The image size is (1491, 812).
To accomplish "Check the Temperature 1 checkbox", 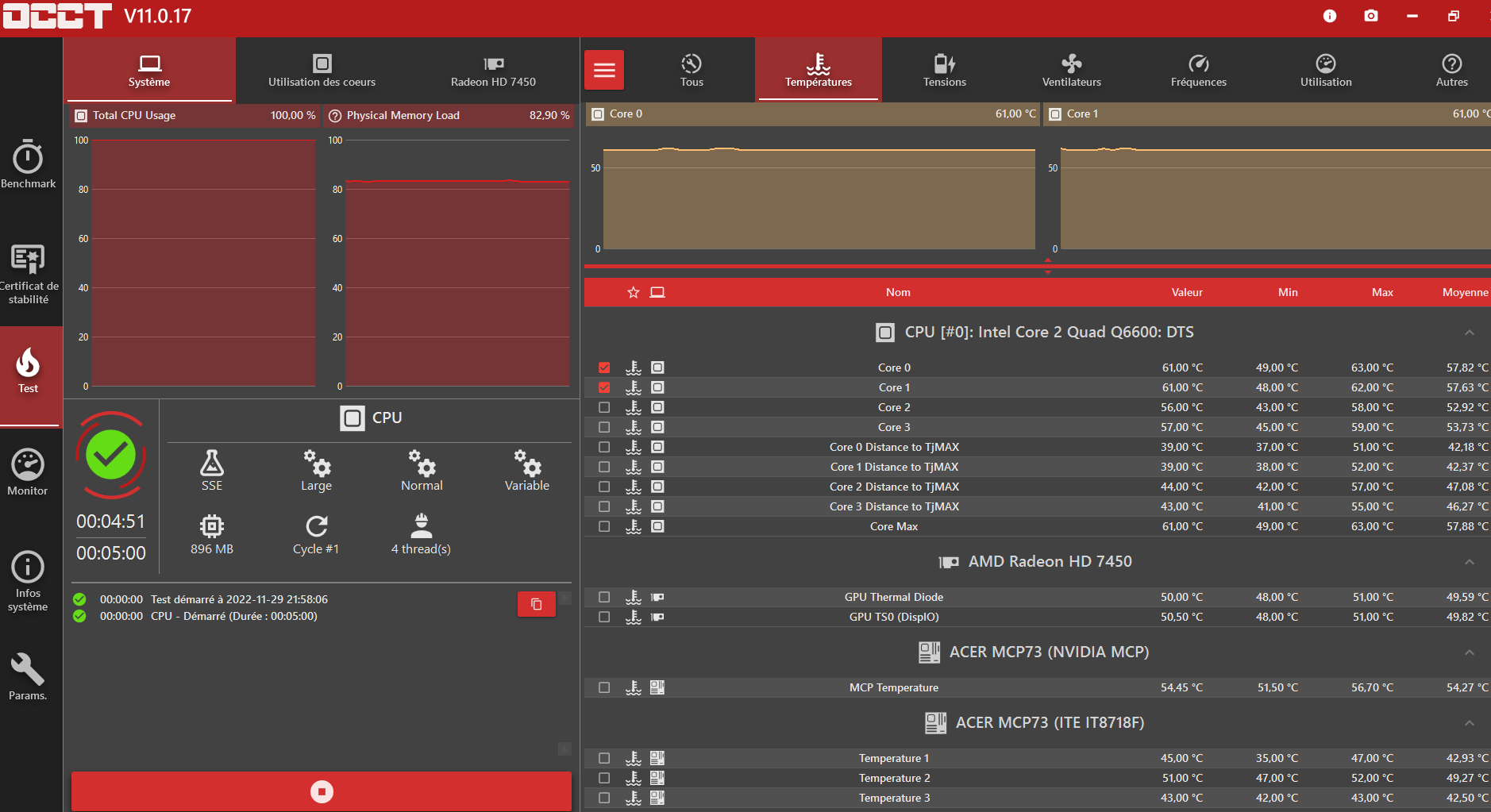I will click(604, 758).
